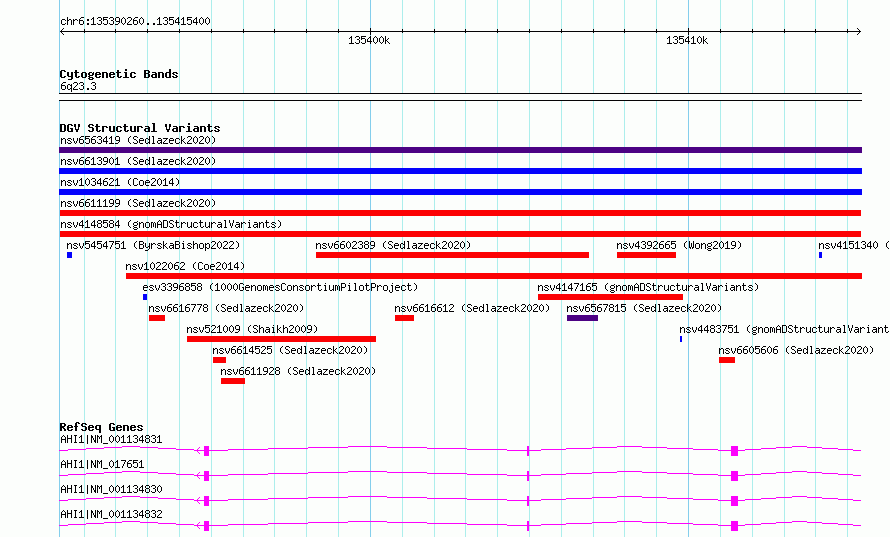Open the nsv6563419 (Sedlazeck2020) label

(x=138, y=140)
